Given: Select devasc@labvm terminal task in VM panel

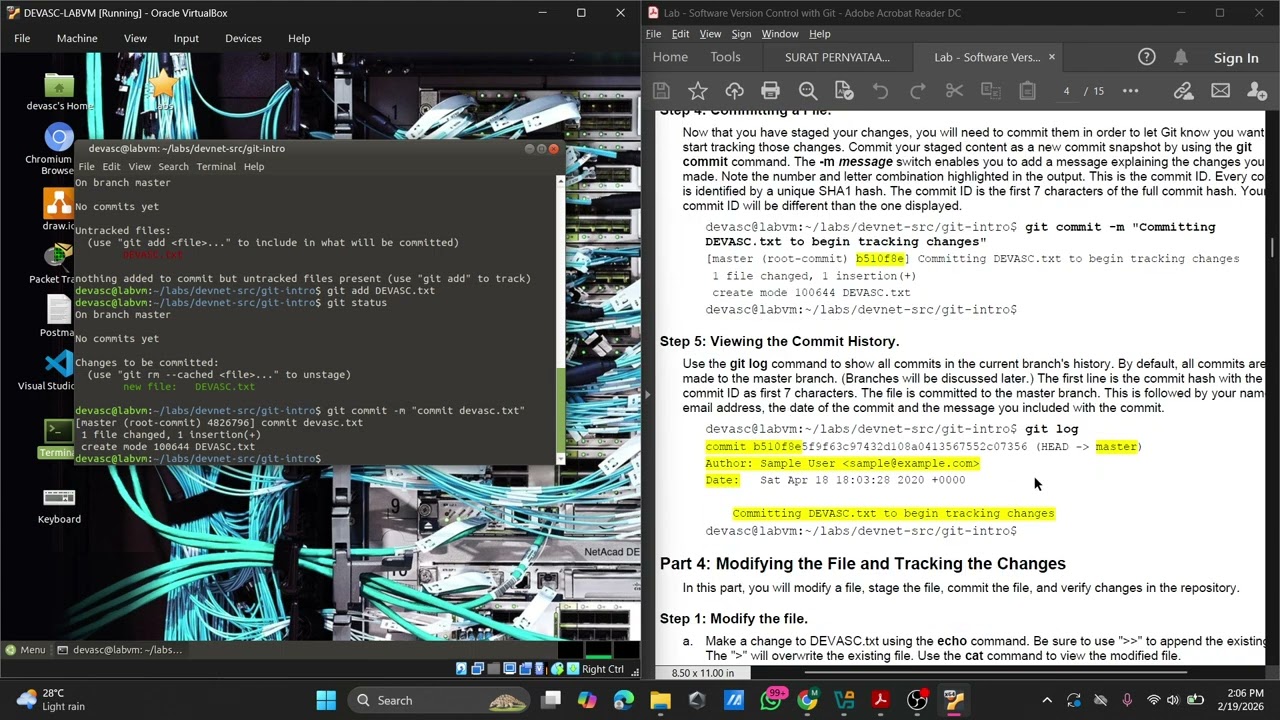Looking at the screenshot, I should click(120, 650).
